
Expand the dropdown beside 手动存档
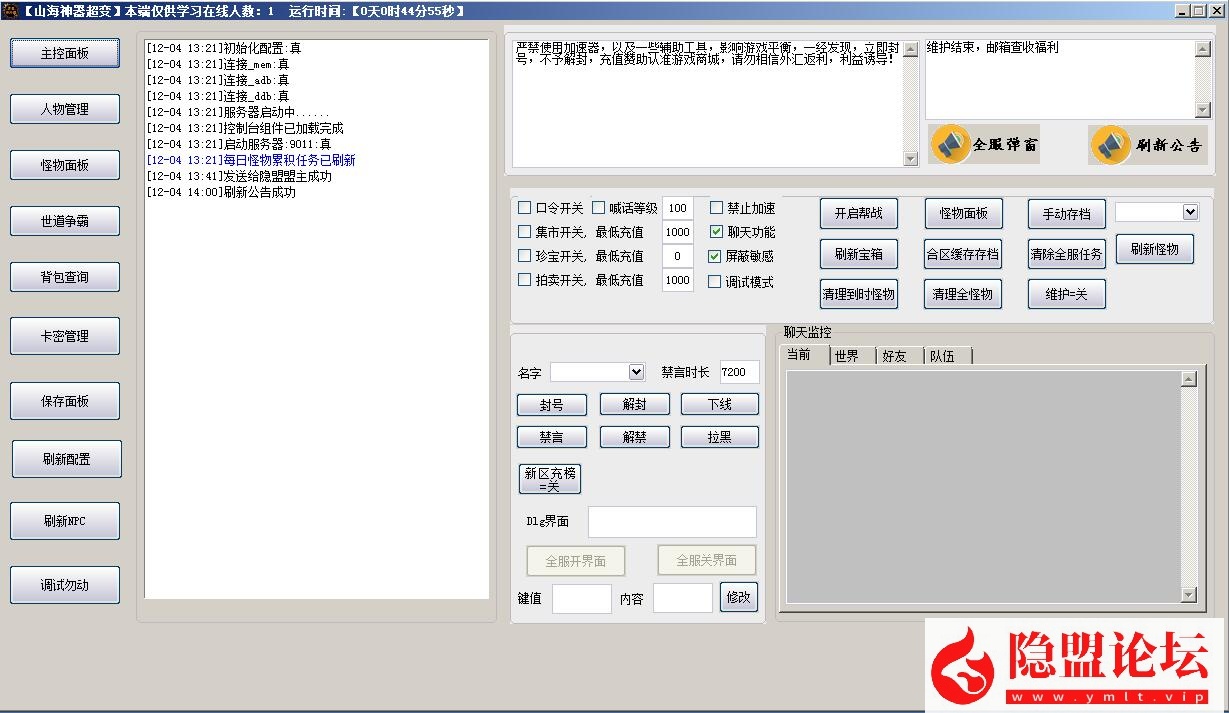pos(1189,212)
